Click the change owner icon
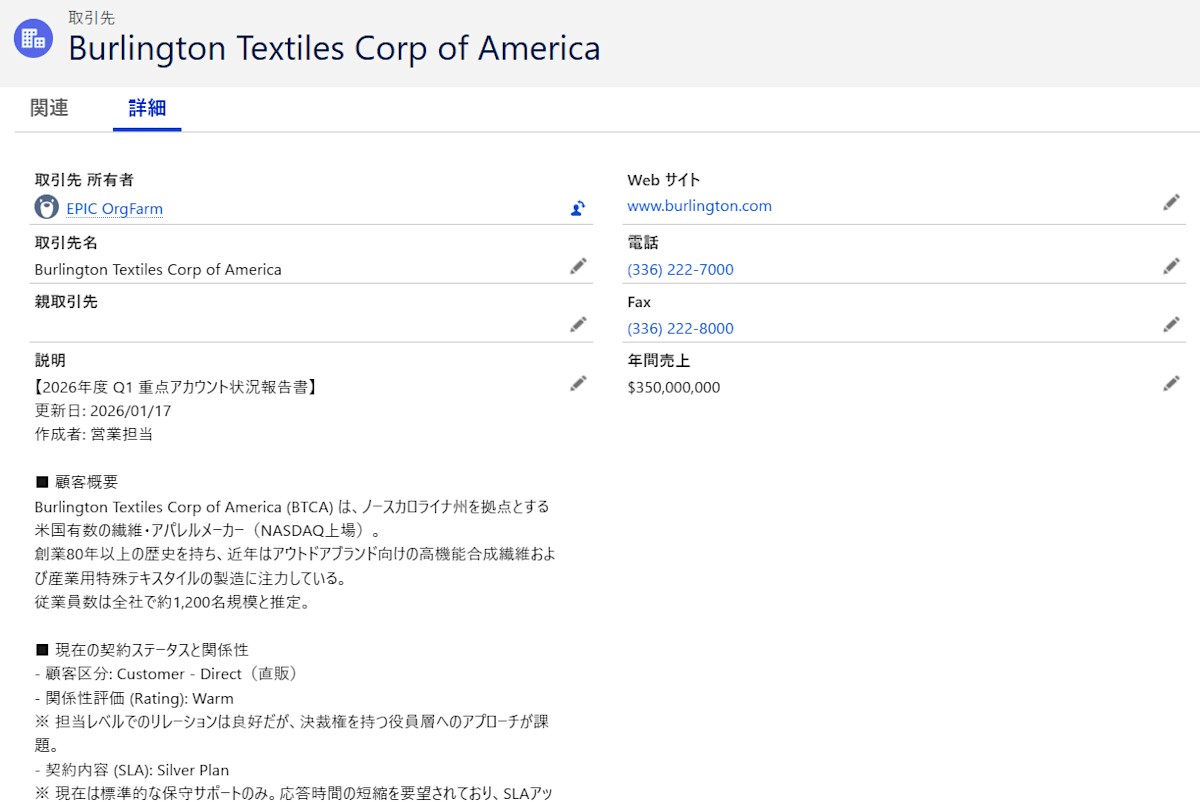Screen dimensions: 1200x802 coord(578,208)
